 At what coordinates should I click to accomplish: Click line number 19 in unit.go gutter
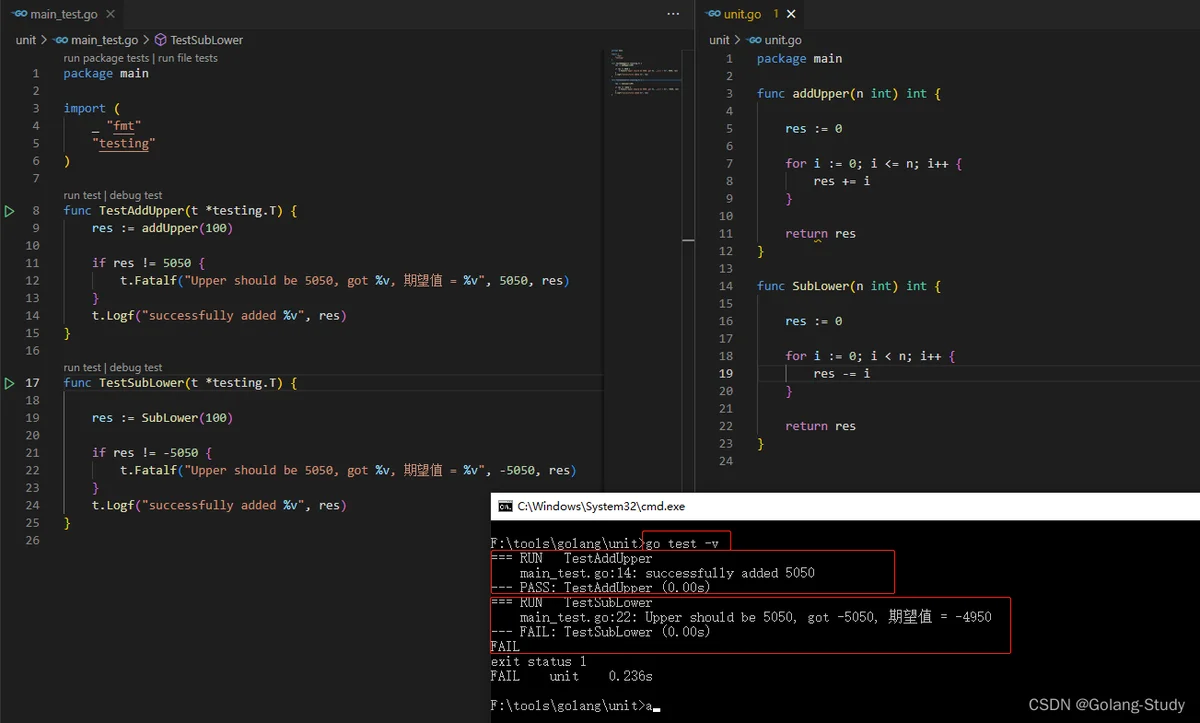point(725,373)
